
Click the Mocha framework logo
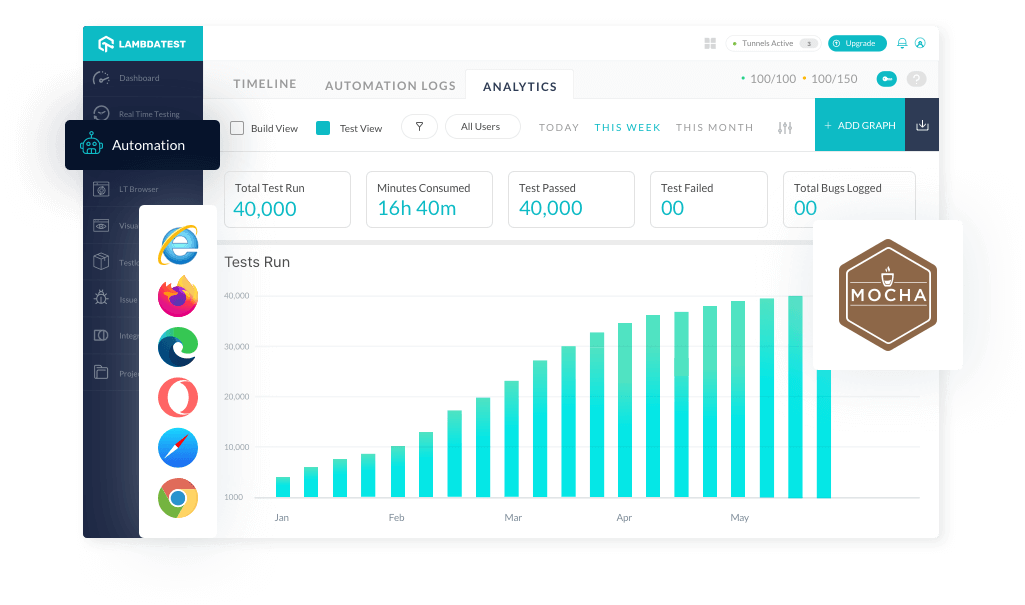click(x=887, y=295)
